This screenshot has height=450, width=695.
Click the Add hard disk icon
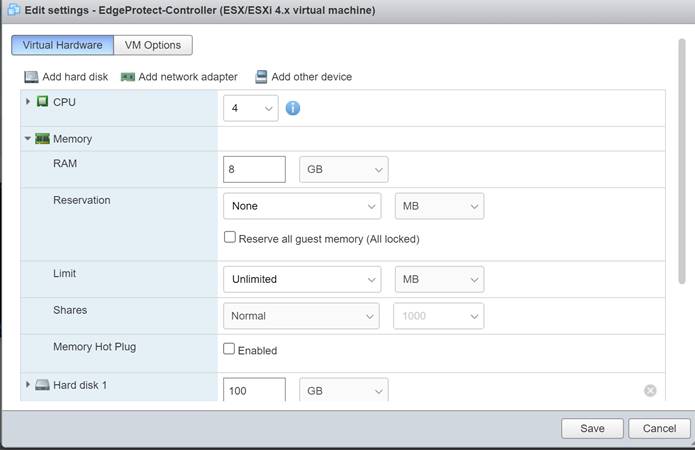(x=31, y=77)
